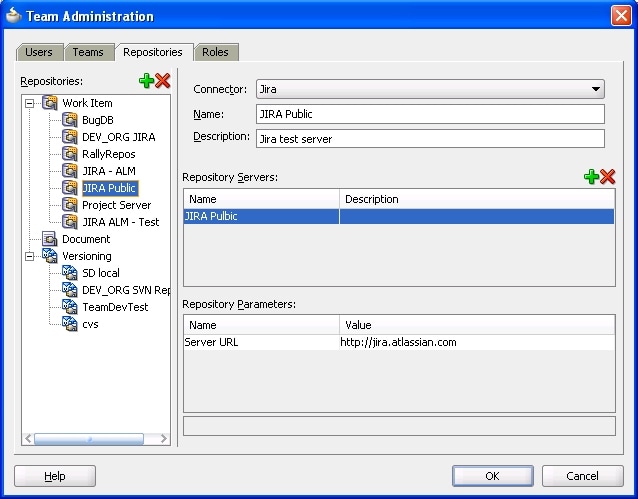Add a new repository with the green plus

click(x=146, y=81)
